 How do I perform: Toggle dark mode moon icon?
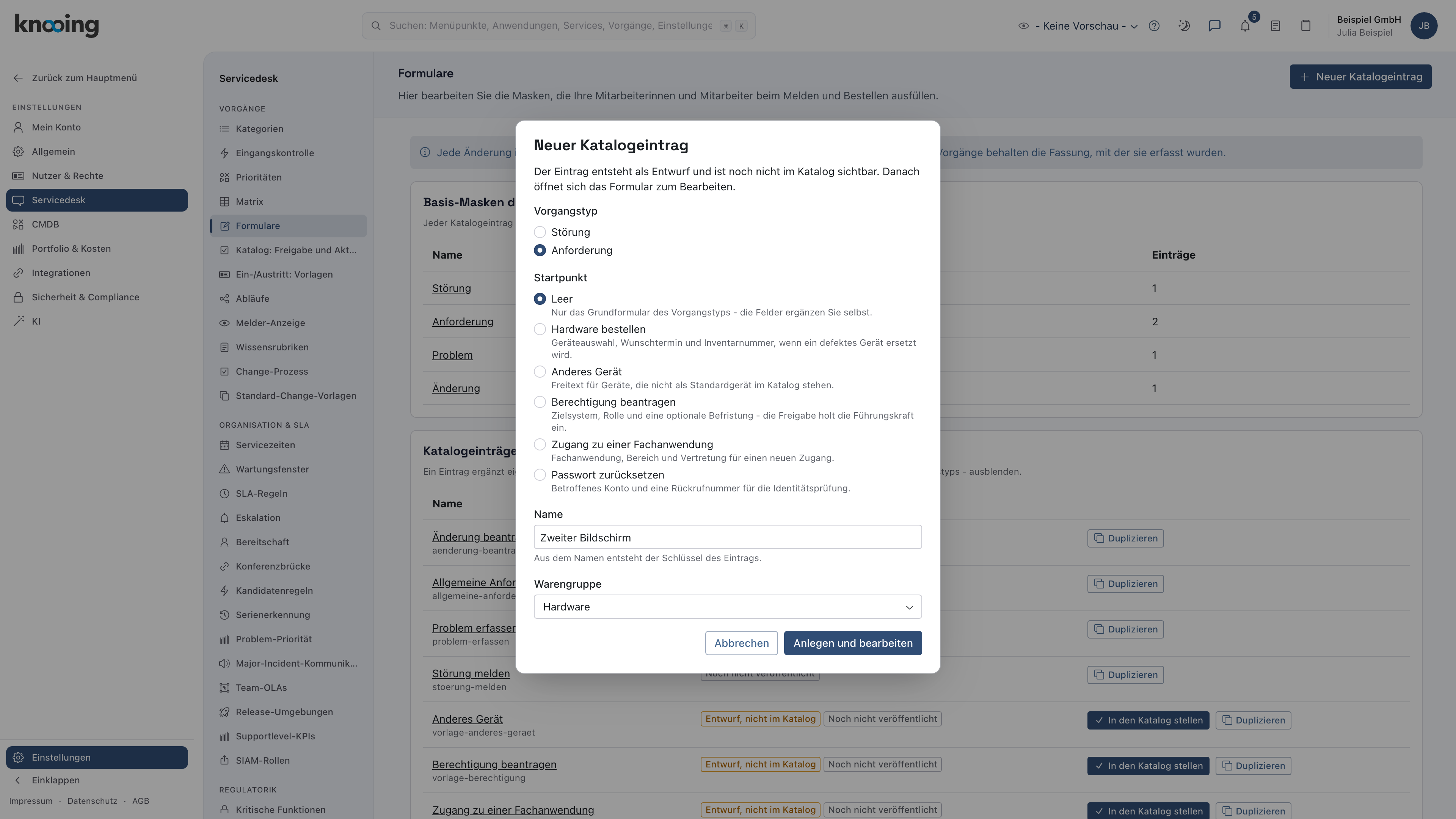pyautogui.click(x=1184, y=26)
